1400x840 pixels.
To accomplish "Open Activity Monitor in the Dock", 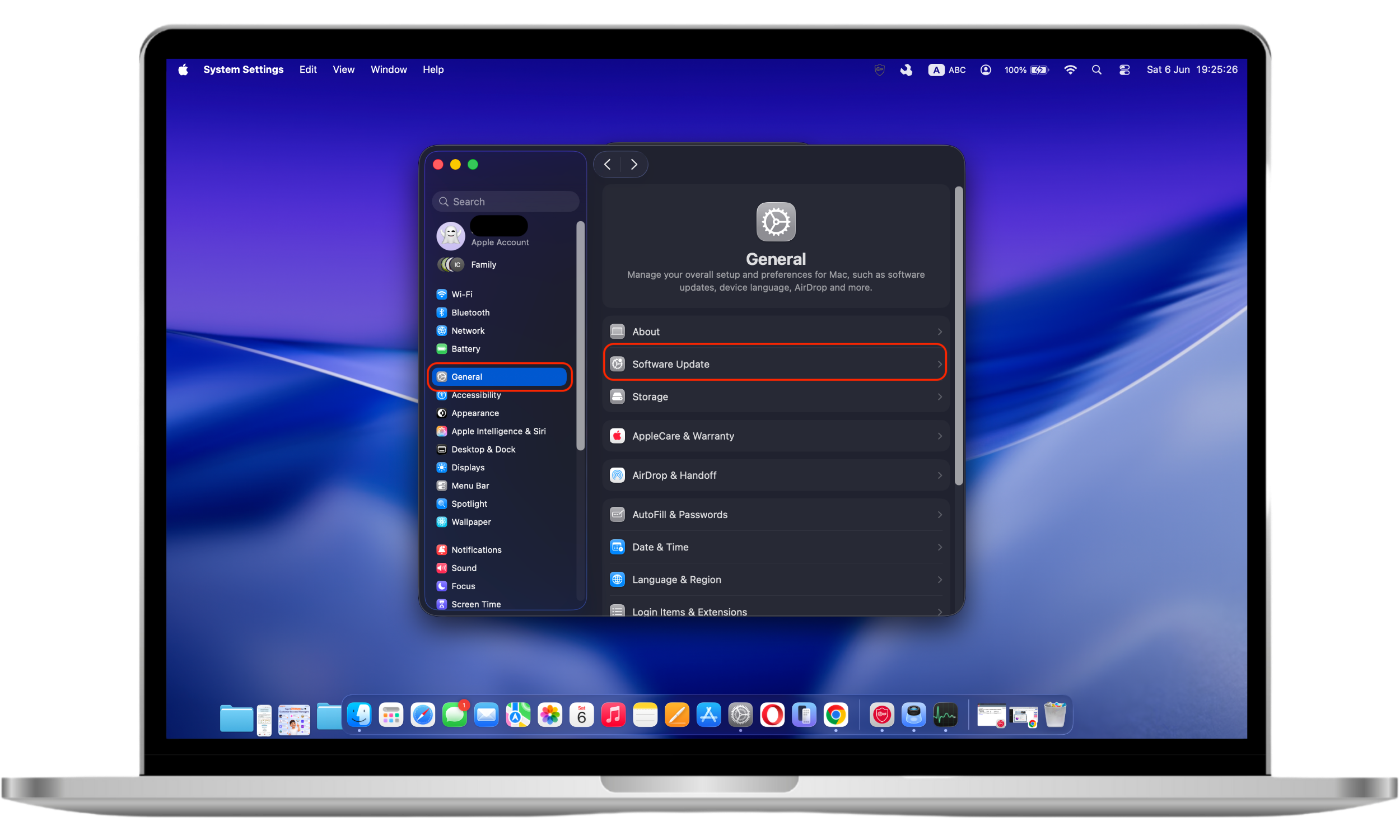I will [945, 715].
